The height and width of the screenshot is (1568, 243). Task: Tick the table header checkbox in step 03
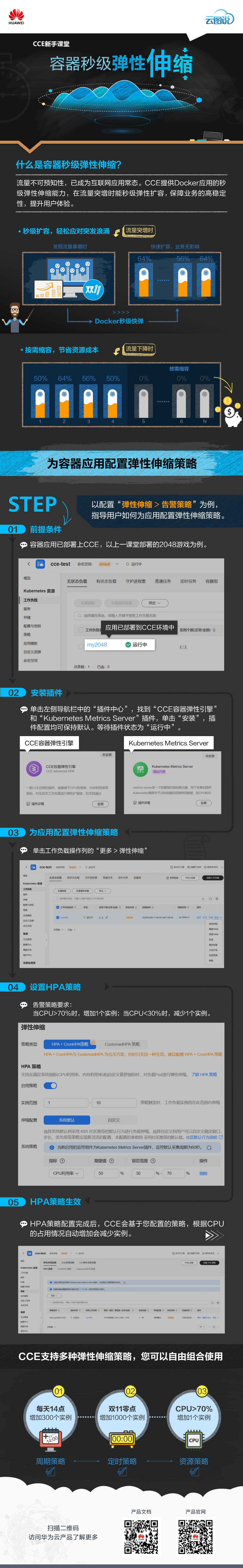point(58,907)
